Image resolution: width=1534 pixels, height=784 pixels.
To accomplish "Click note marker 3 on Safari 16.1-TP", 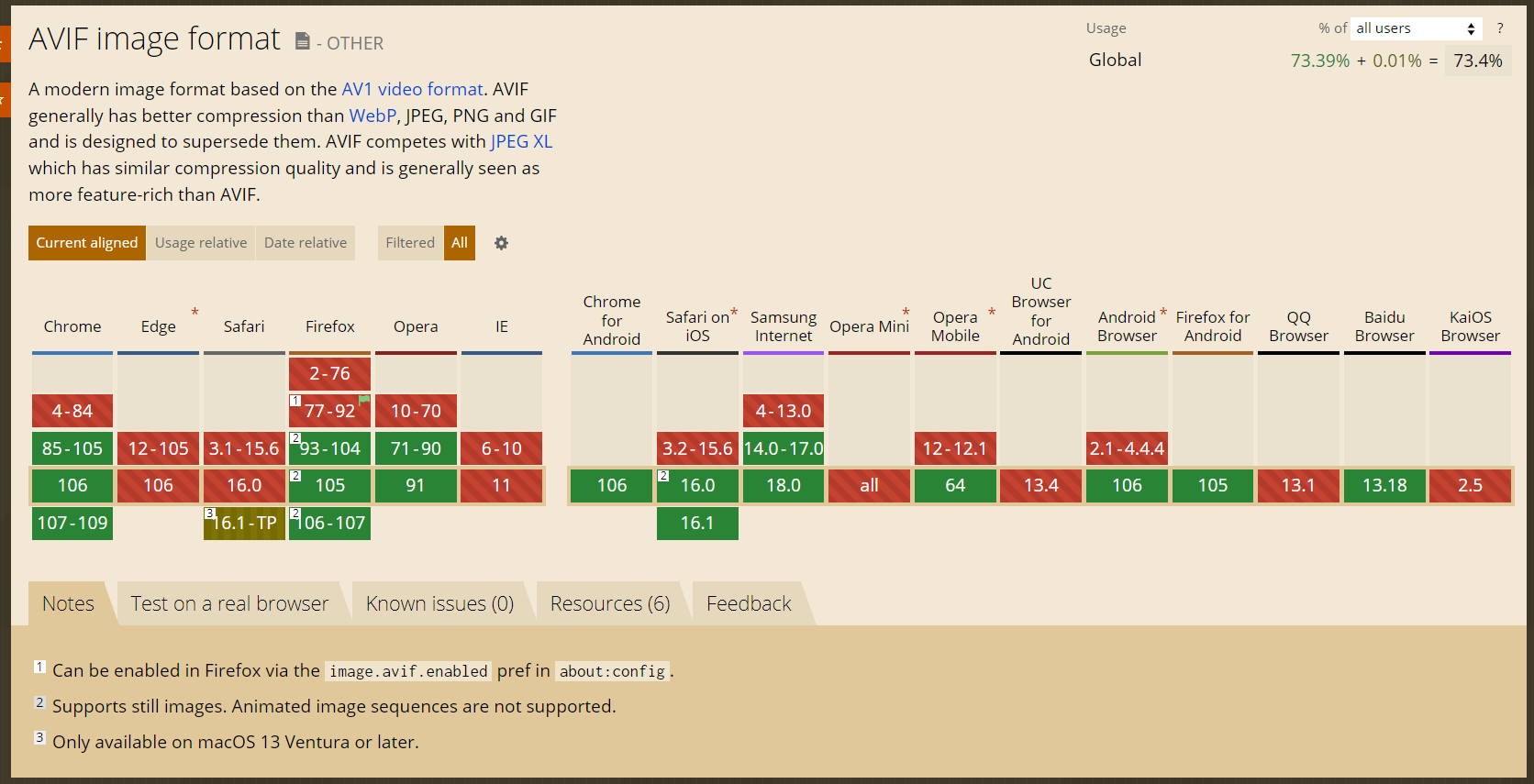I will pos(209,513).
